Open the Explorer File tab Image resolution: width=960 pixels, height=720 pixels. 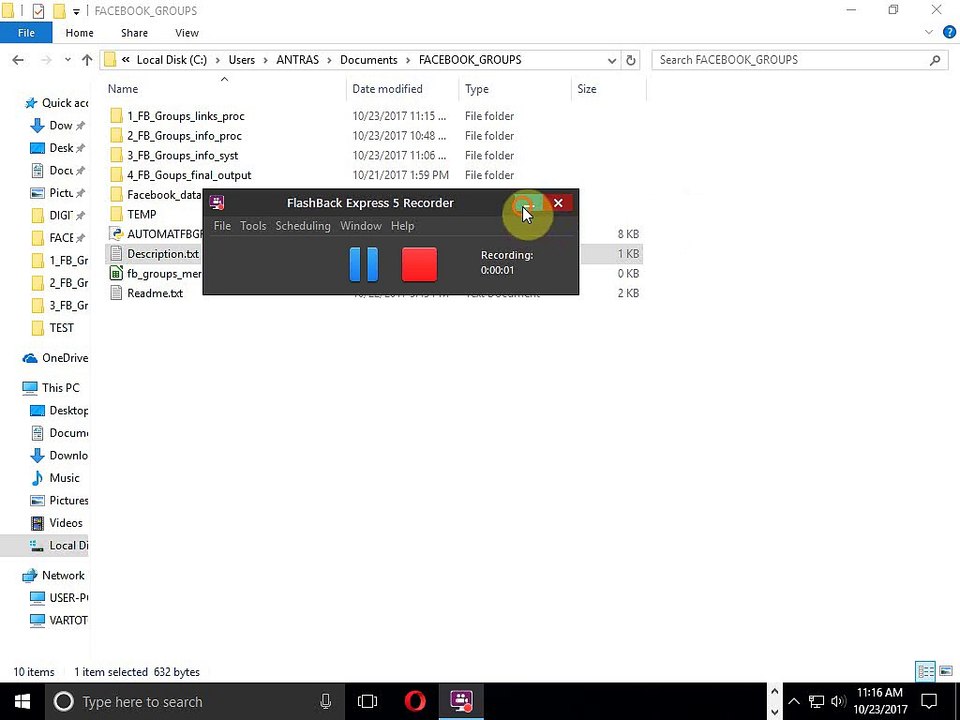(x=26, y=33)
